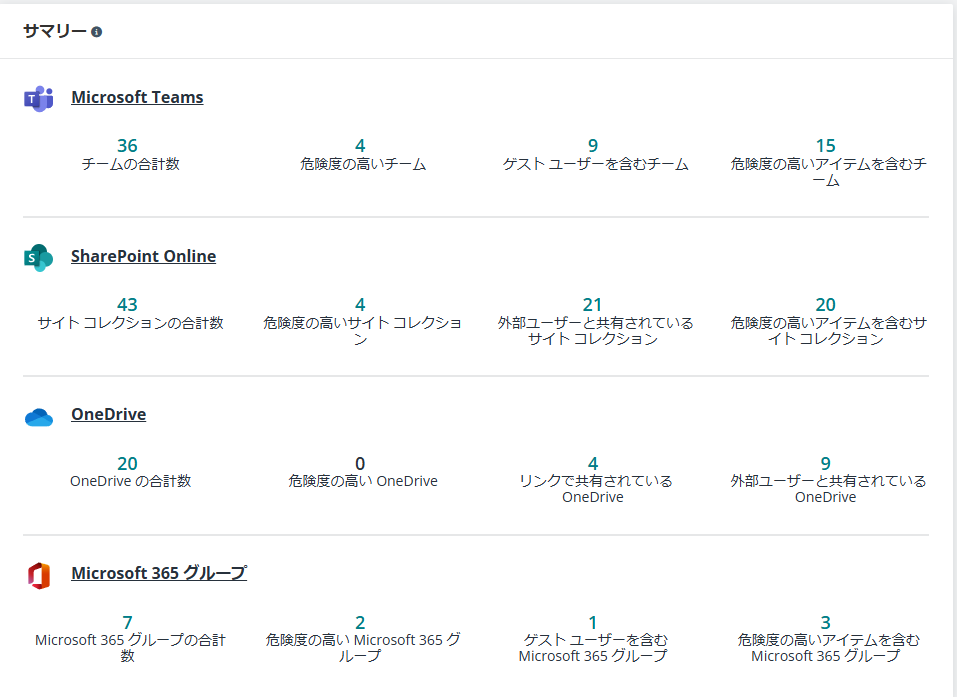The height and width of the screenshot is (697, 957).
Task: Click the 危険度の高いアイテムを含むチーム label
Action: click(828, 172)
